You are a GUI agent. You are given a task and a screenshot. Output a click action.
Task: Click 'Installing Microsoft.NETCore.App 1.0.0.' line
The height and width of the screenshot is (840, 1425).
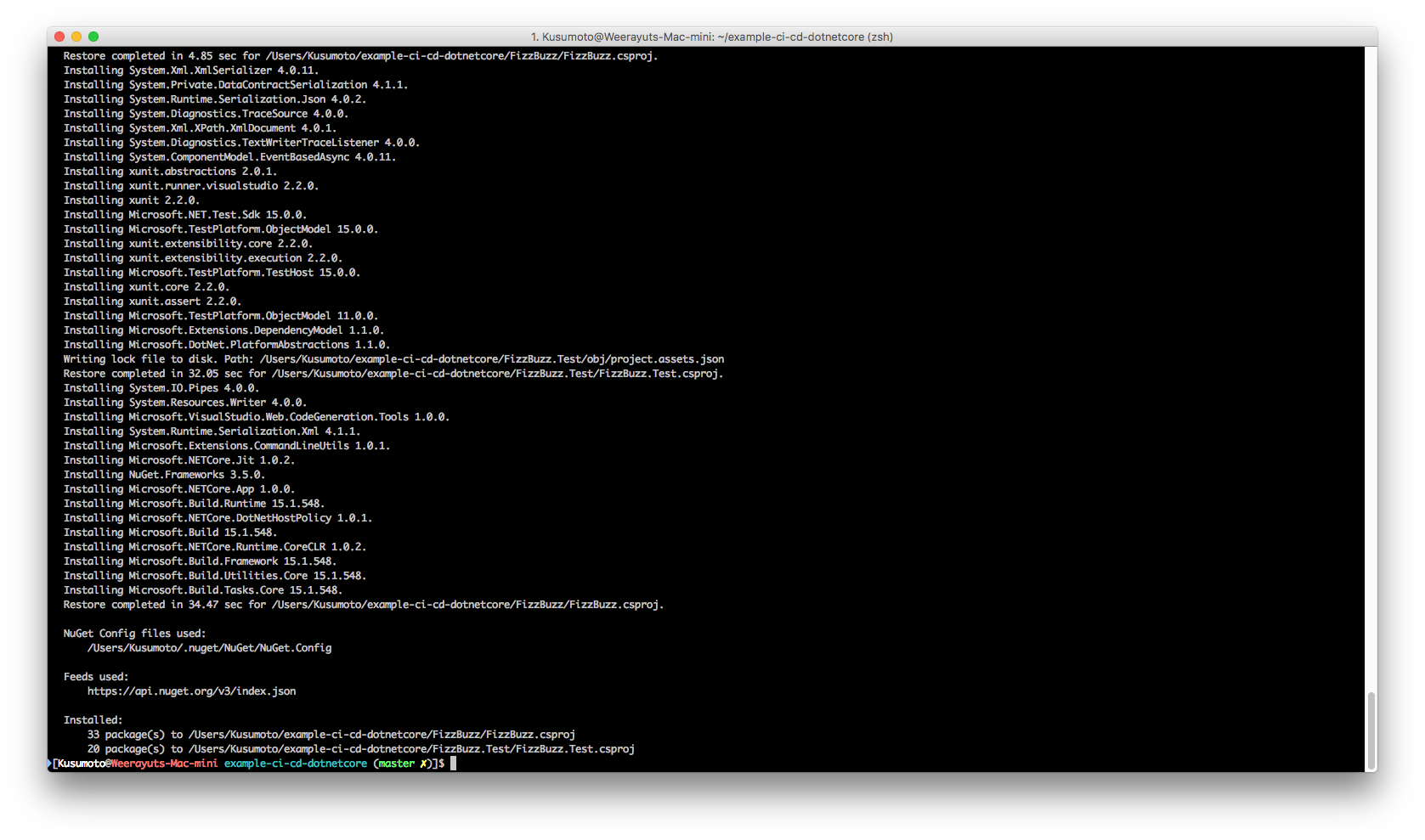click(179, 489)
